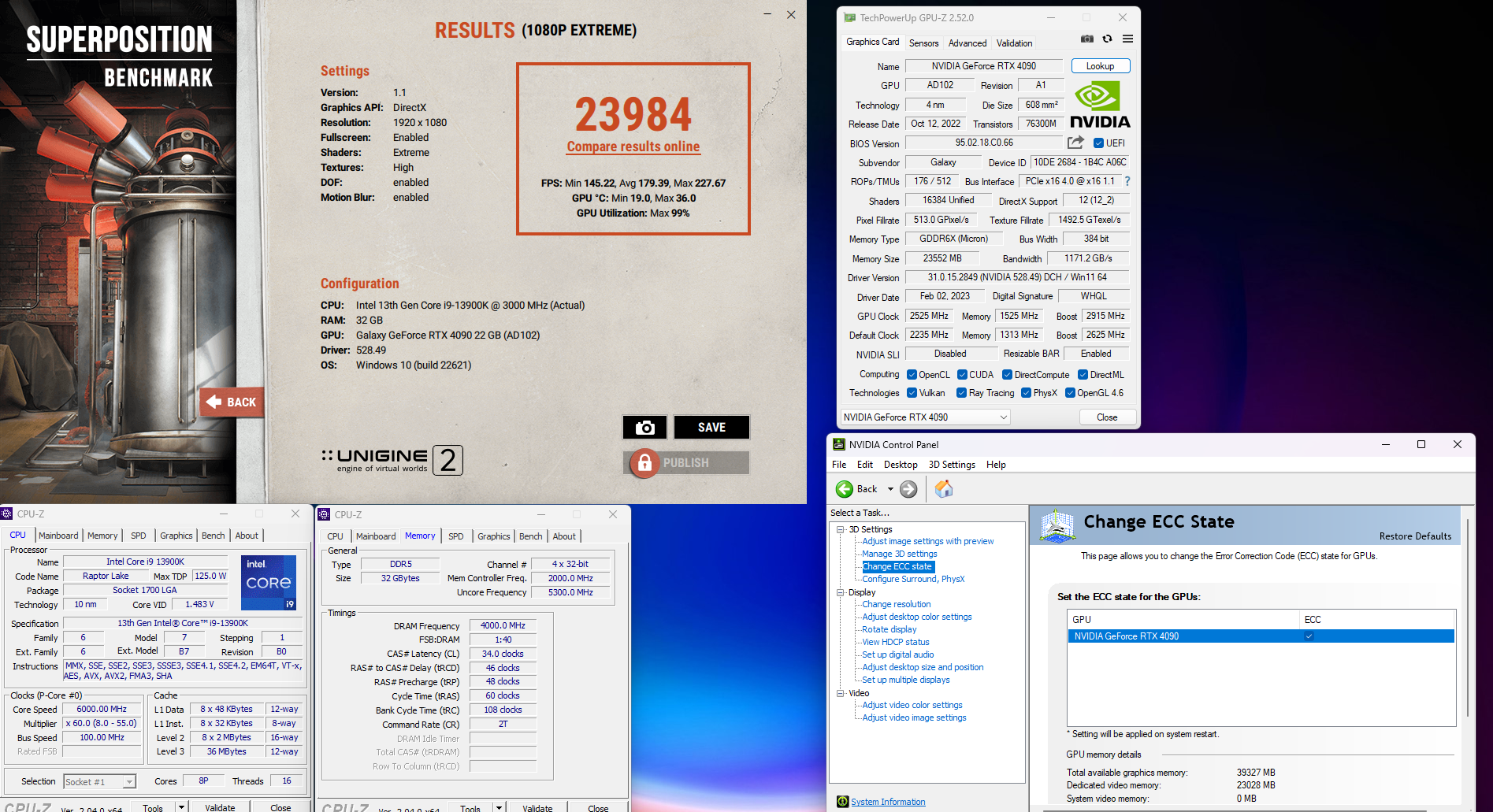
Task: Collapse the Display tree node
Action: pyautogui.click(x=841, y=592)
